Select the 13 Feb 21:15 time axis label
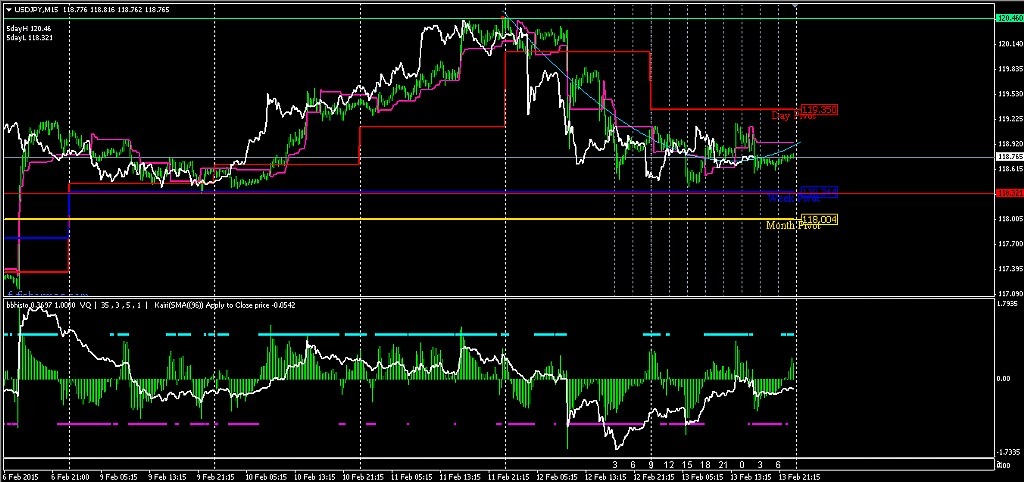This screenshot has height=482, width=1024. click(799, 476)
